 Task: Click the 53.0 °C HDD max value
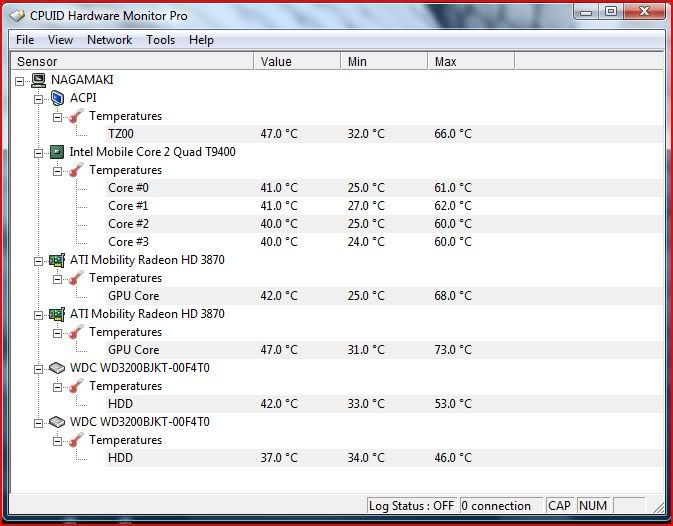tap(453, 404)
